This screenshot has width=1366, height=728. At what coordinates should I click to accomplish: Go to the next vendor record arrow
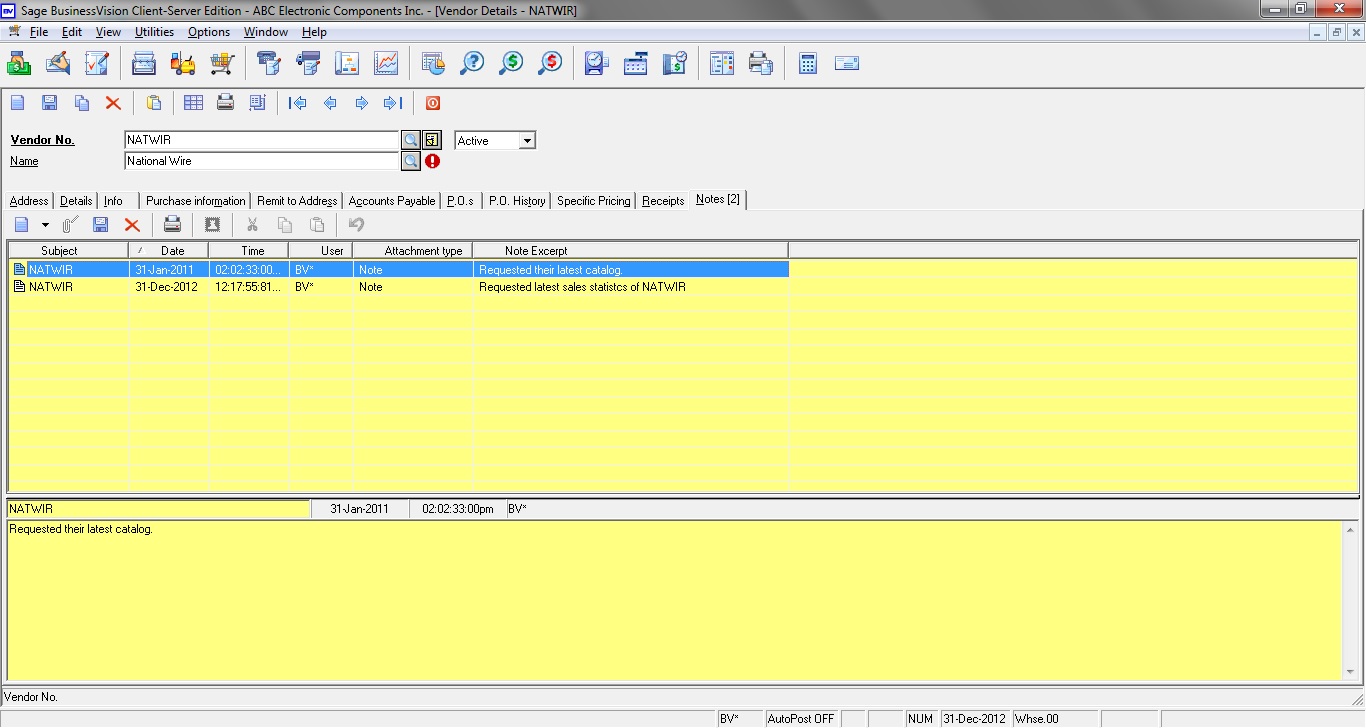tap(362, 103)
